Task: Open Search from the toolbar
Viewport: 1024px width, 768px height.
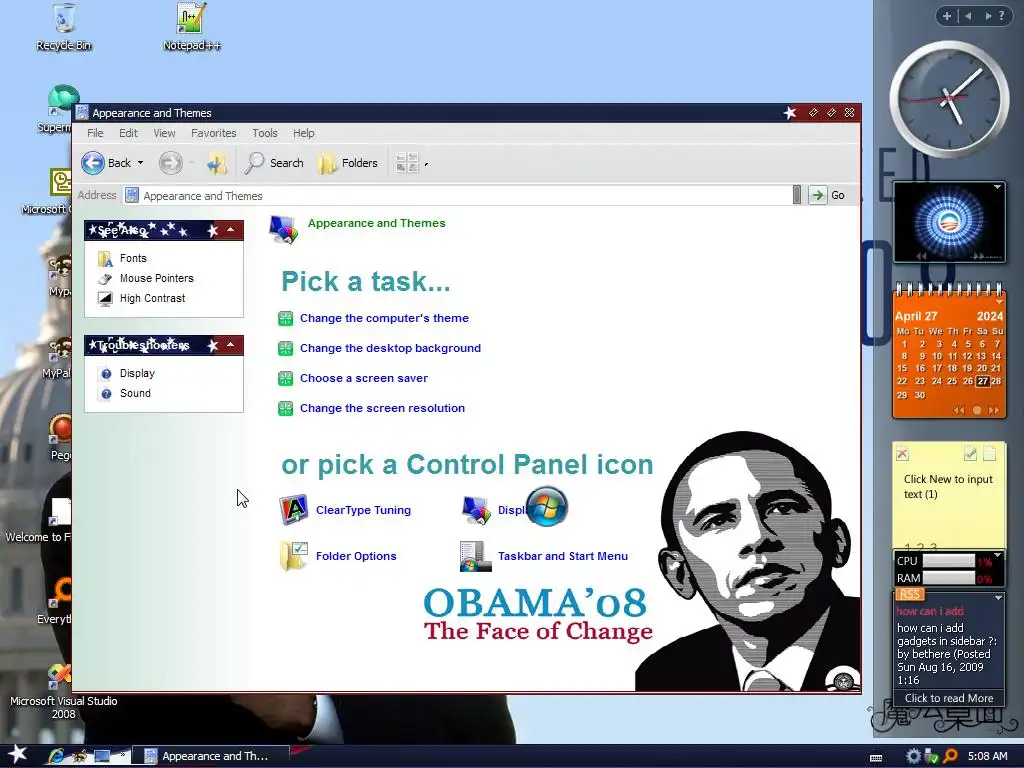Action: (274, 163)
